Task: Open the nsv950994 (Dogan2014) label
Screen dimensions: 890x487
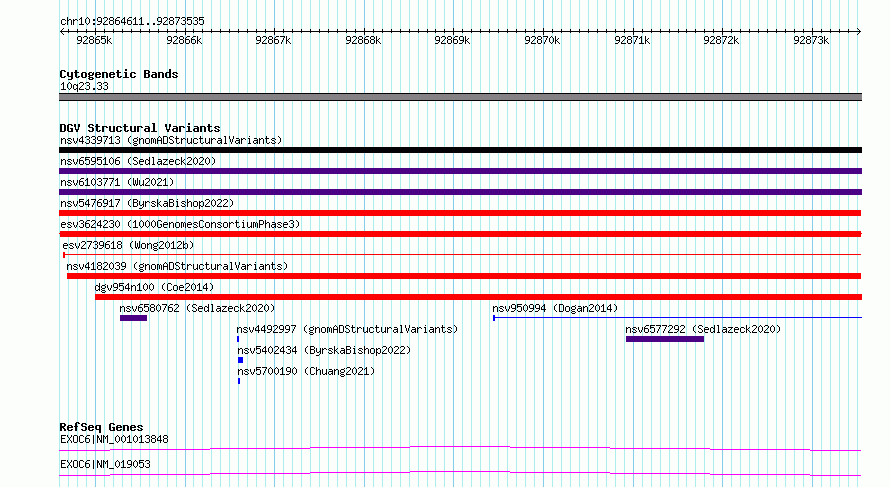Action: [555, 308]
